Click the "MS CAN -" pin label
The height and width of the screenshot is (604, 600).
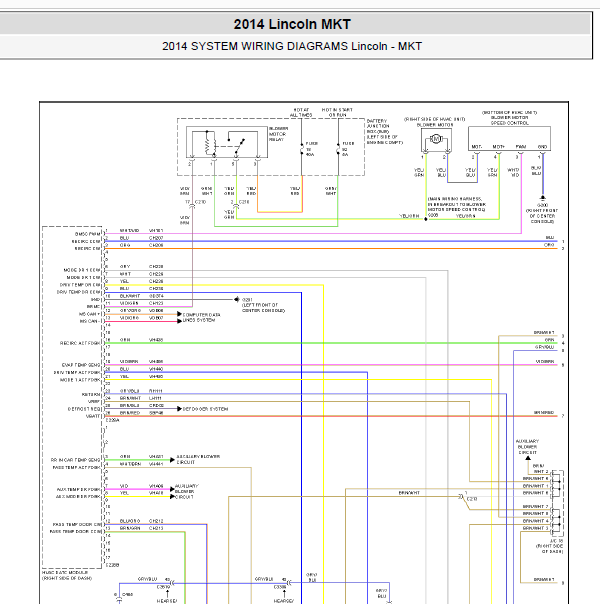point(90,321)
